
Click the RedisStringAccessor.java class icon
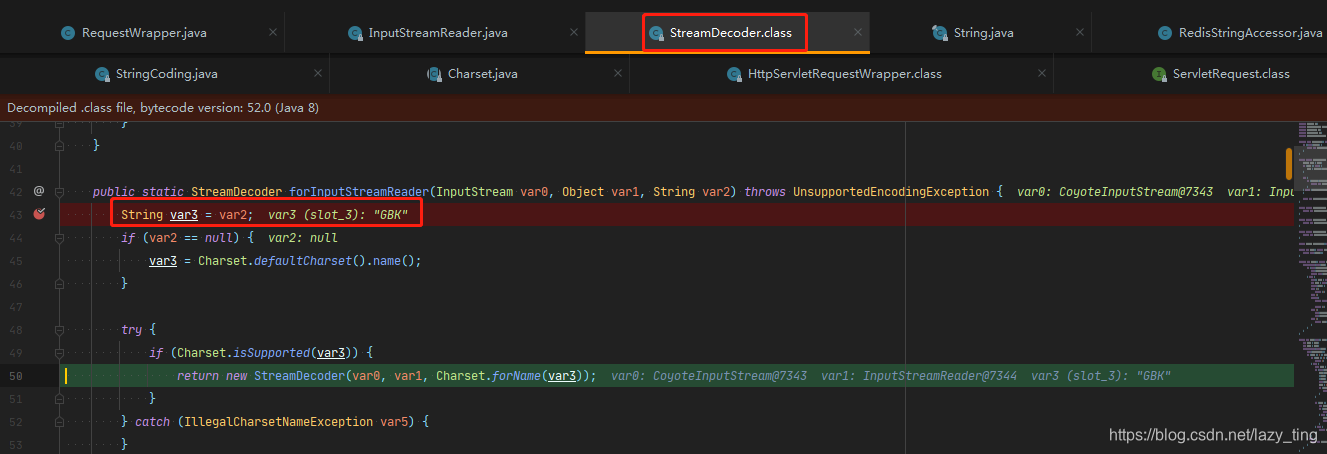pyautogui.click(x=1164, y=33)
